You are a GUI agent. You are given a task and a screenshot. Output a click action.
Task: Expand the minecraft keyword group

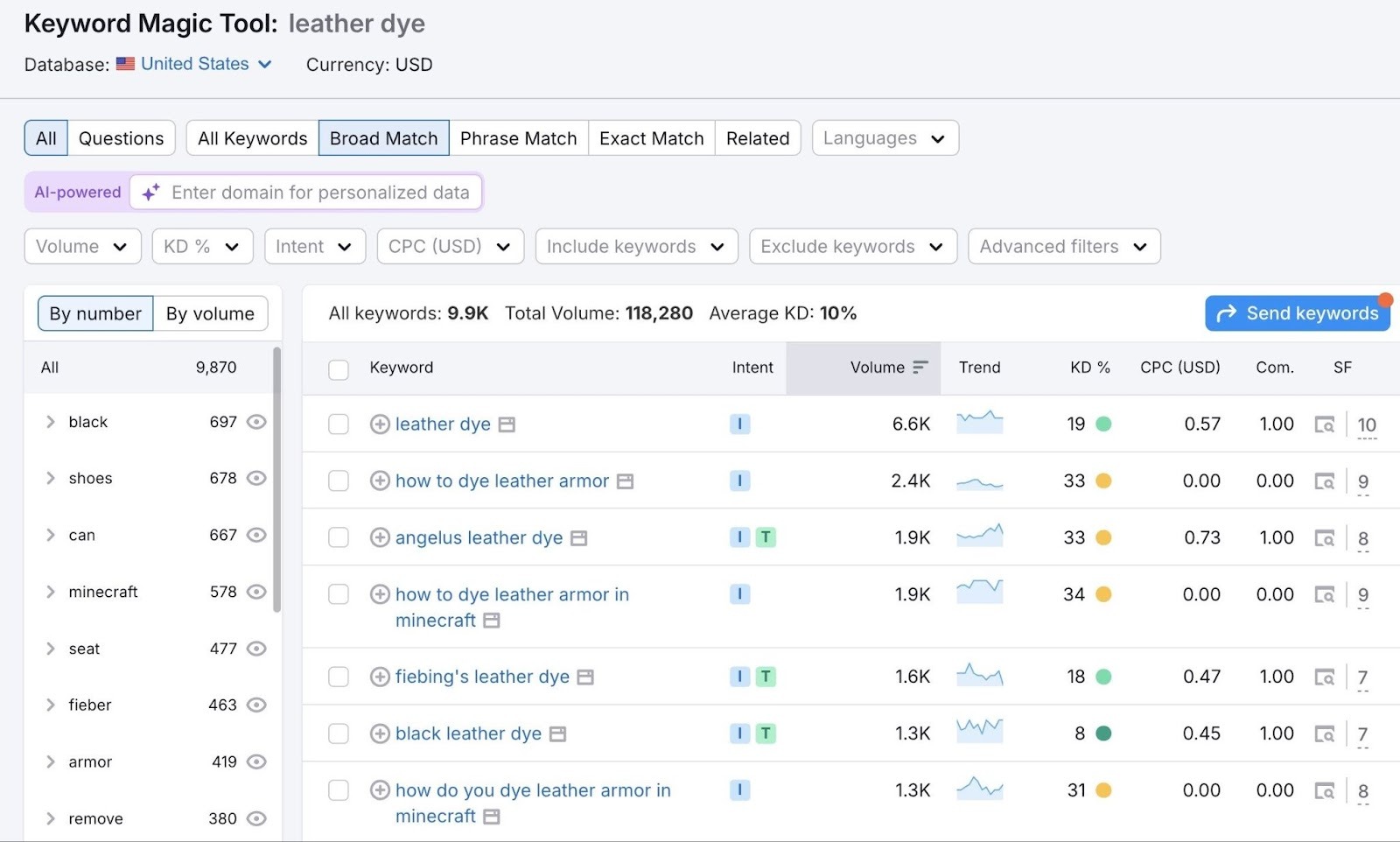[x=50, y=592]
